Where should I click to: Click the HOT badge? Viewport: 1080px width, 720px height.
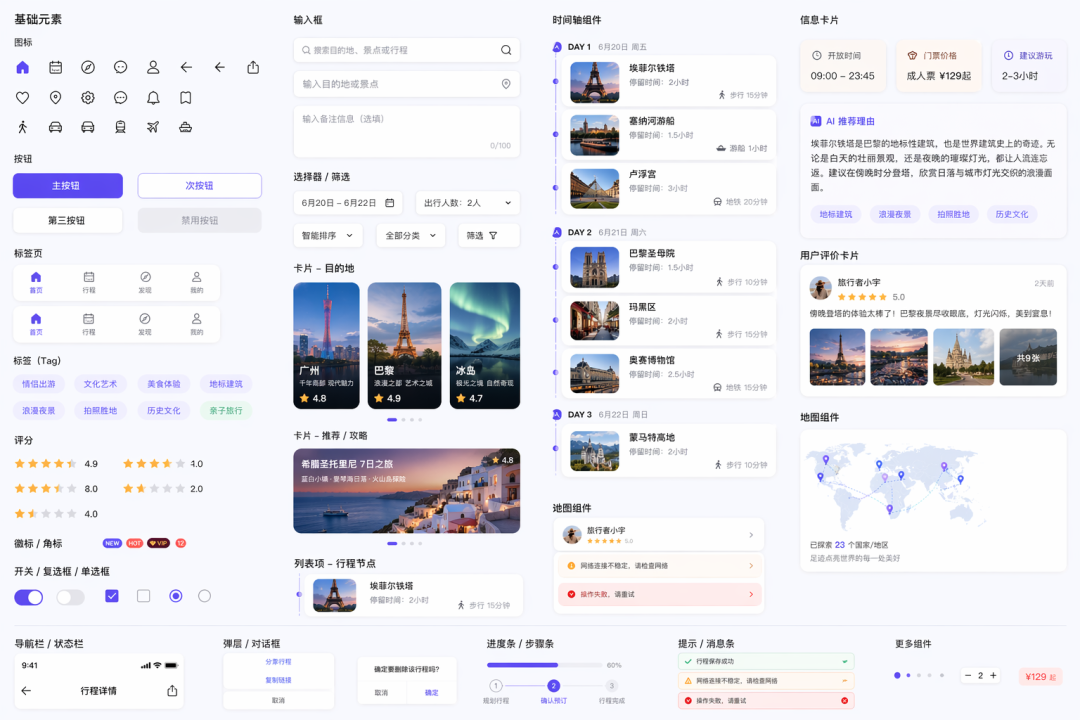(x=135, y=543)
